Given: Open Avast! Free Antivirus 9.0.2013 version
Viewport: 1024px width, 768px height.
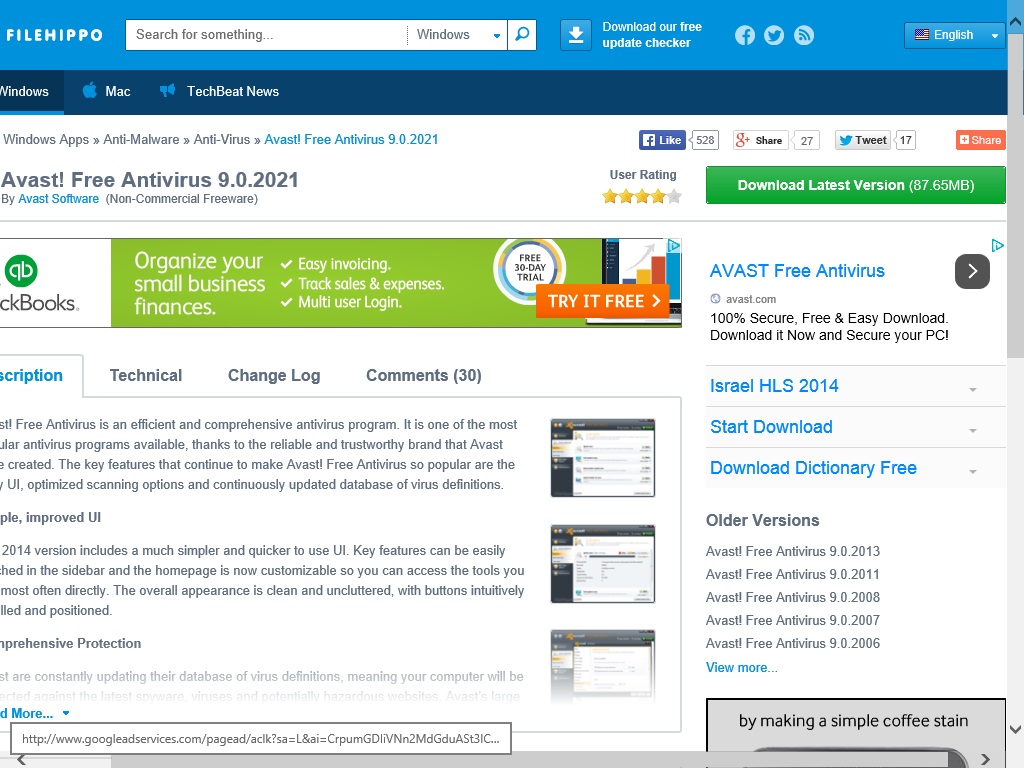Looking at the screenshot, I should [x=793, y=551].
